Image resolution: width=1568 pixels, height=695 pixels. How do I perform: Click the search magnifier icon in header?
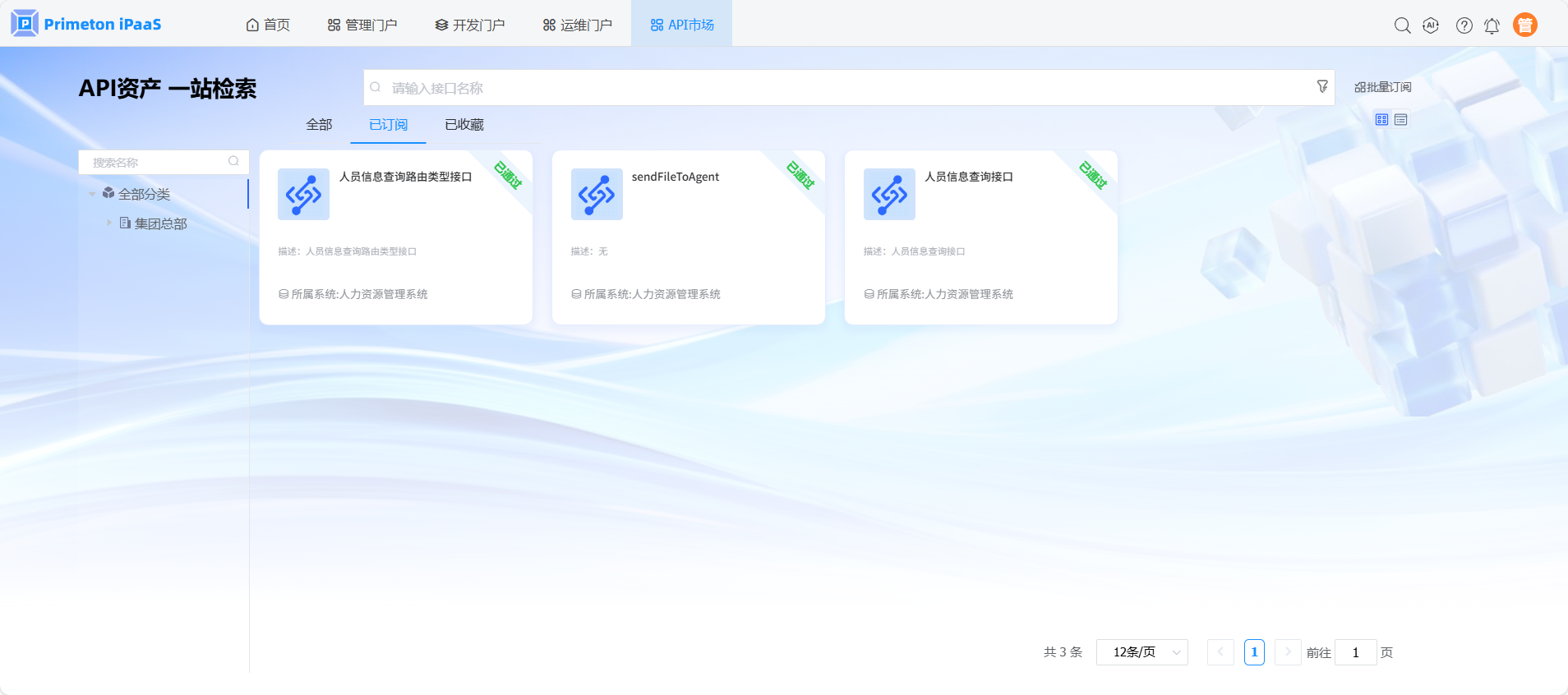pyautogui.click(x=1402, y=25)
